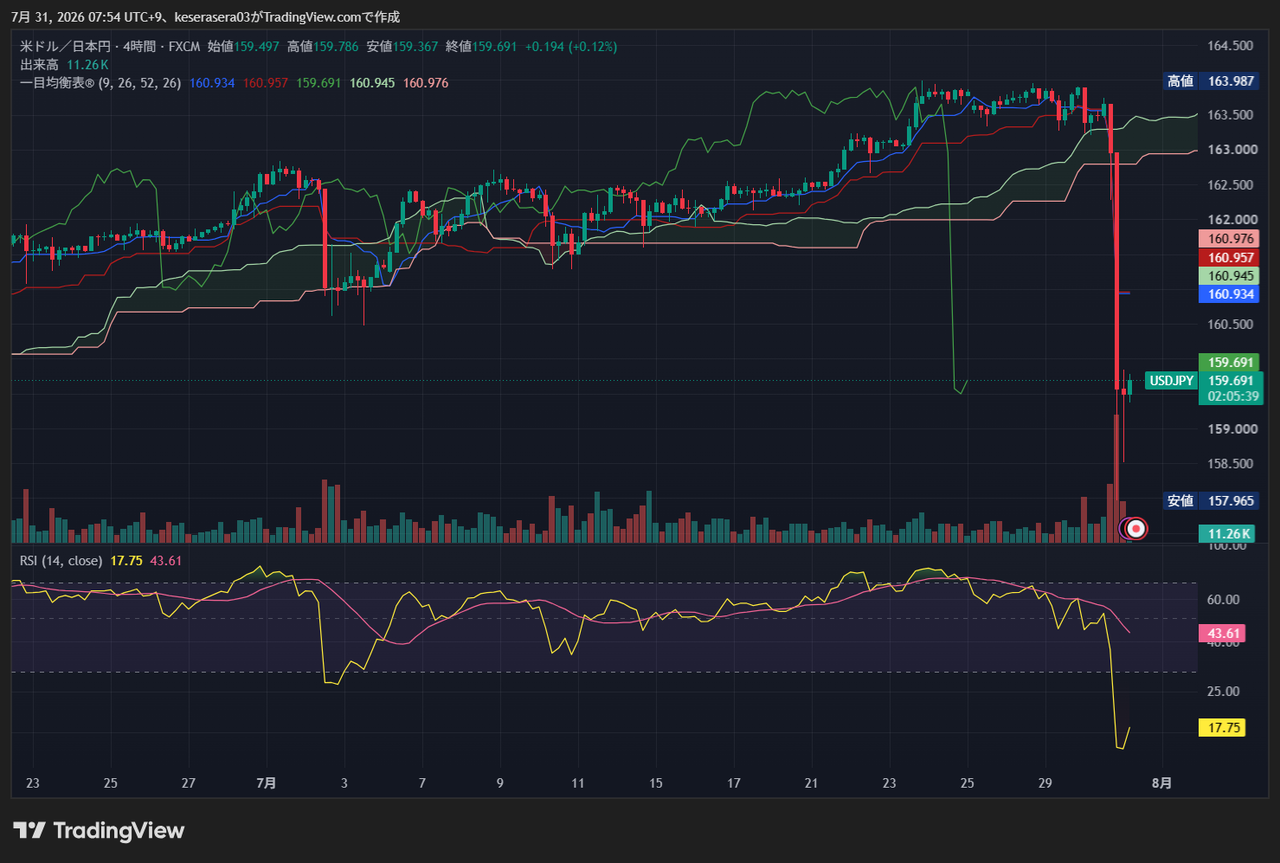Screen dimensions: 1280x863
Task: Select the 一目均衡表 (9, 26, 52, 26) indicator legend
Action: (100, 82)
